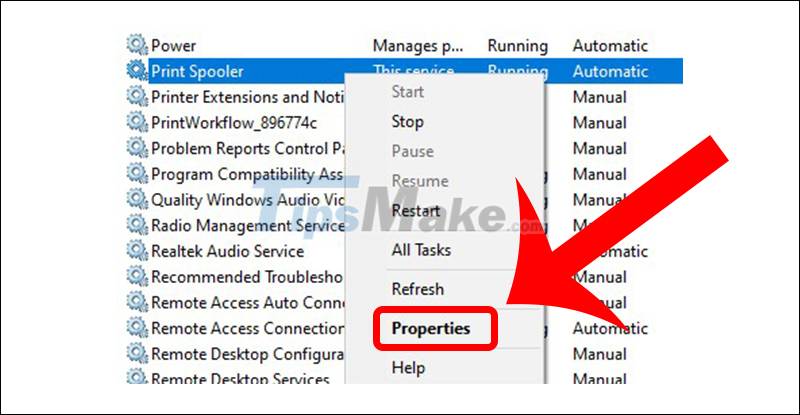Click the PrintWorkflow_896774c gear icon
Image resolution: width=800 pixels, height=415 pixels.
click(137, 122)
